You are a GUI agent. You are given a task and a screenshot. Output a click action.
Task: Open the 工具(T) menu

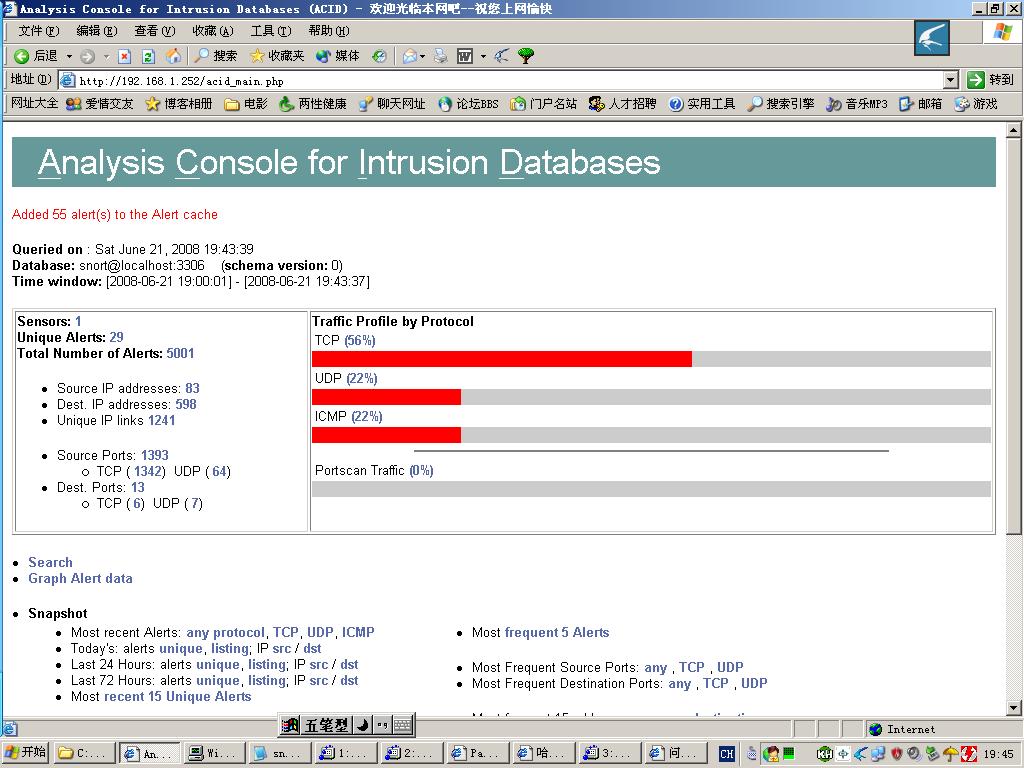coord(271,31)
